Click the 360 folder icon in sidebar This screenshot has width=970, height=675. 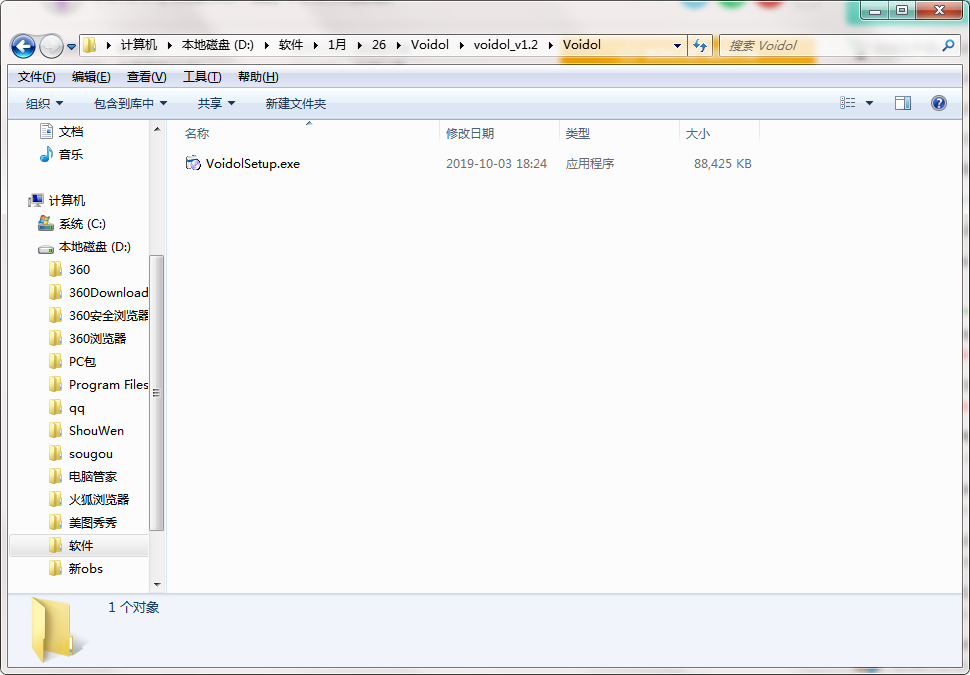point(56,269)
